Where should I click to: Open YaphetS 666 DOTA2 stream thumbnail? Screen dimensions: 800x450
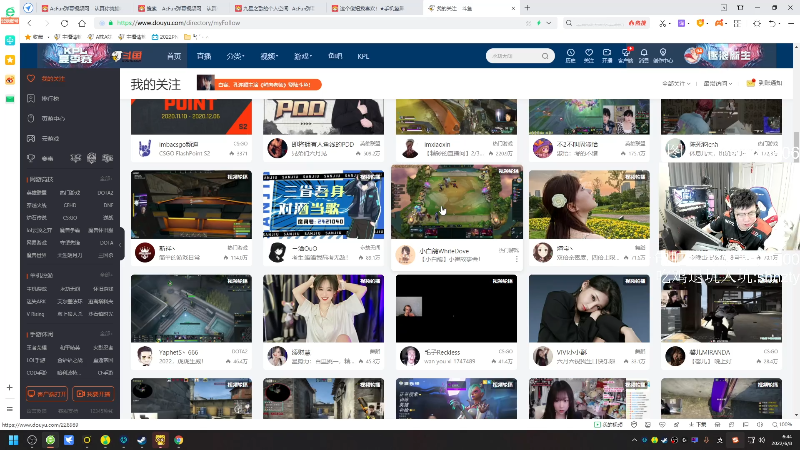[x=191, y=308]
